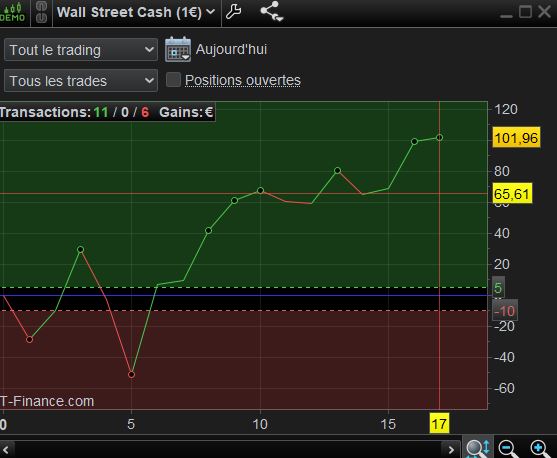The width and height of the screenshot is (557, 458).
Task: Open the Wall Street Cash instrument dropdown
Action: pyautogui.click(x=136, y=12)
